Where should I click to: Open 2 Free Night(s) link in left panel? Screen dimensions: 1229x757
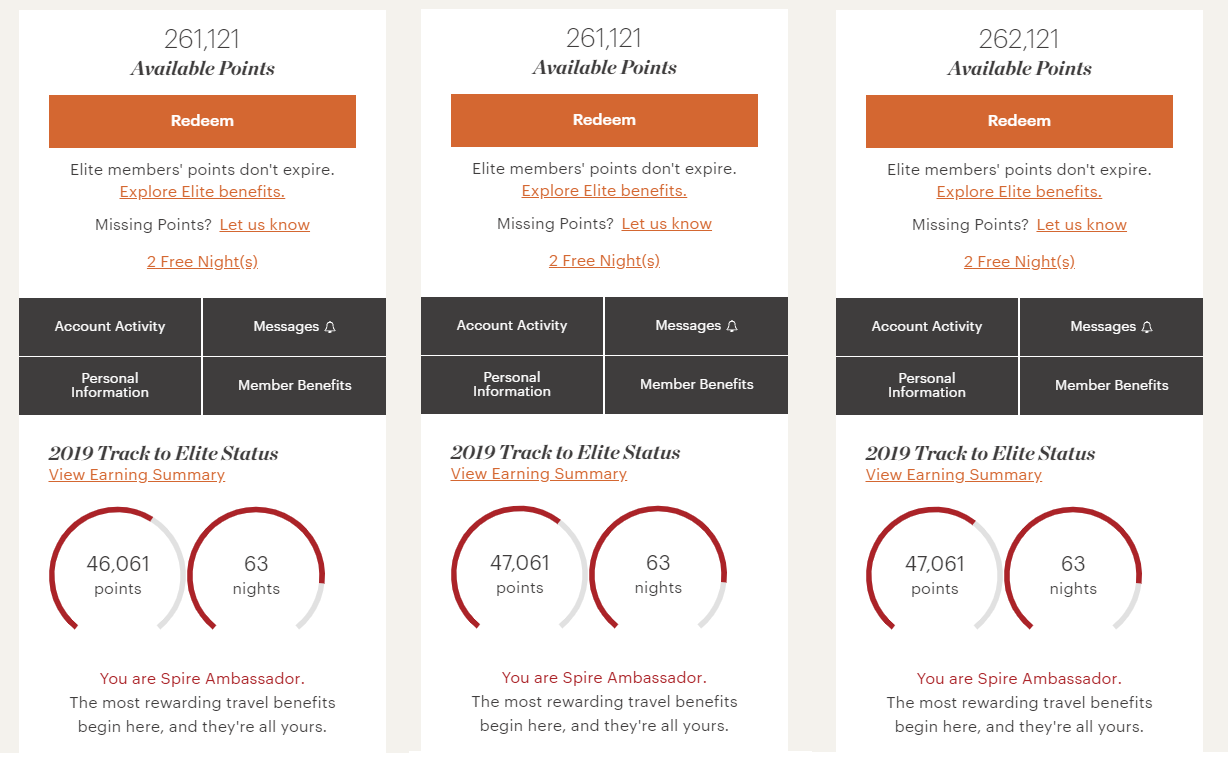[202, 262]
